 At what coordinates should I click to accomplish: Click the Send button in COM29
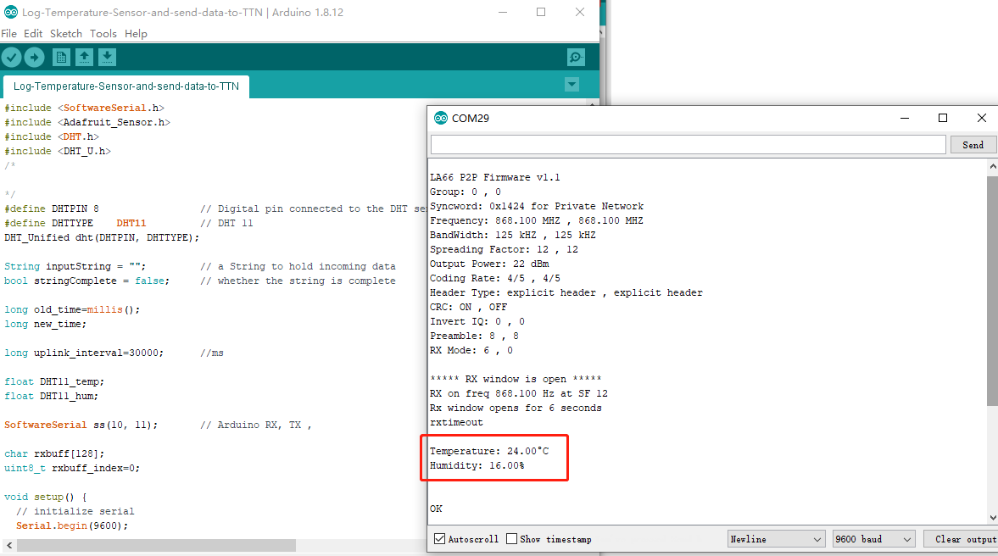pyautogui.click(x=973, y=145)
